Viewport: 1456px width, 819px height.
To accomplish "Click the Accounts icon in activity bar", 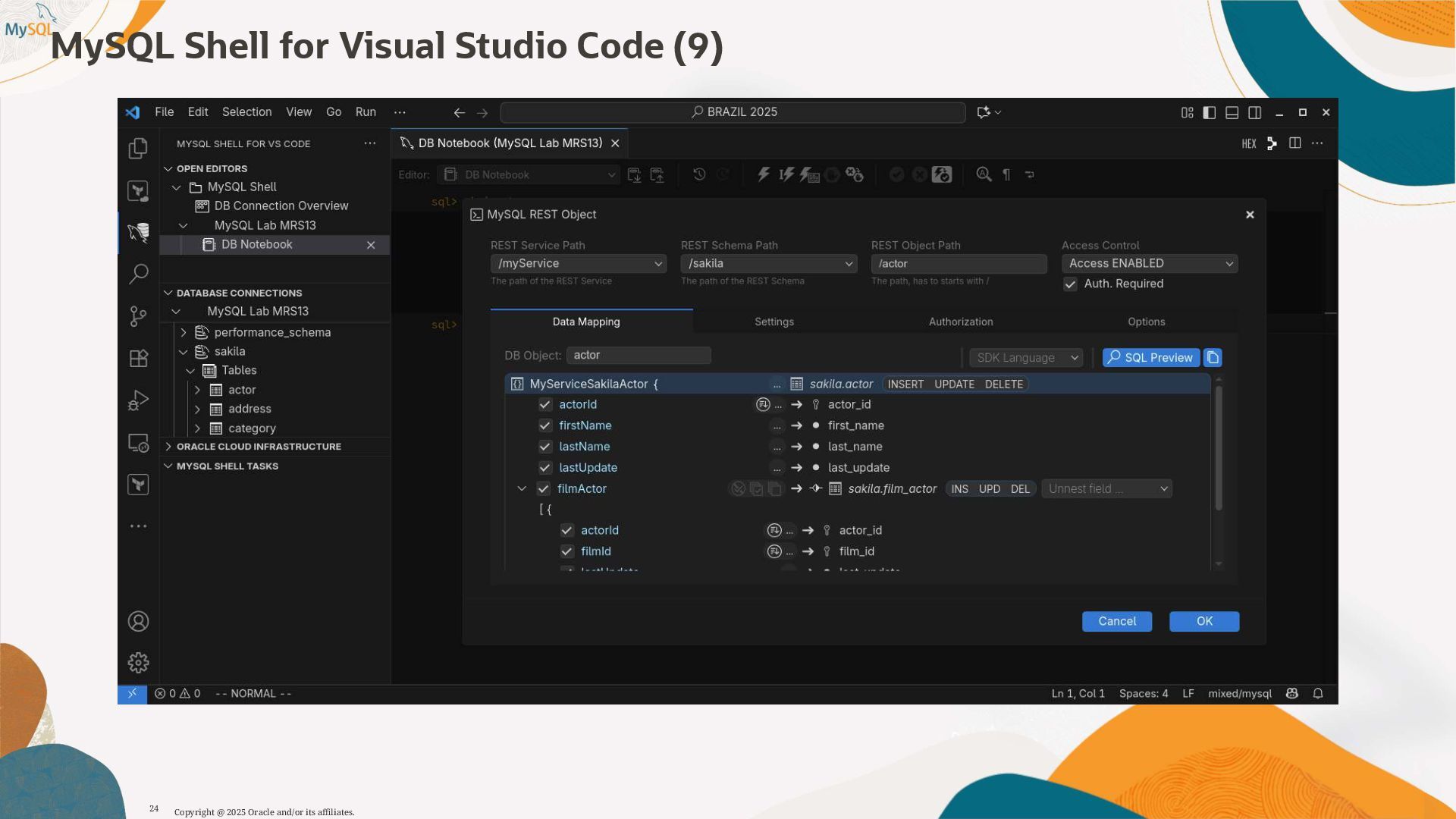I will tap(138, 622).
